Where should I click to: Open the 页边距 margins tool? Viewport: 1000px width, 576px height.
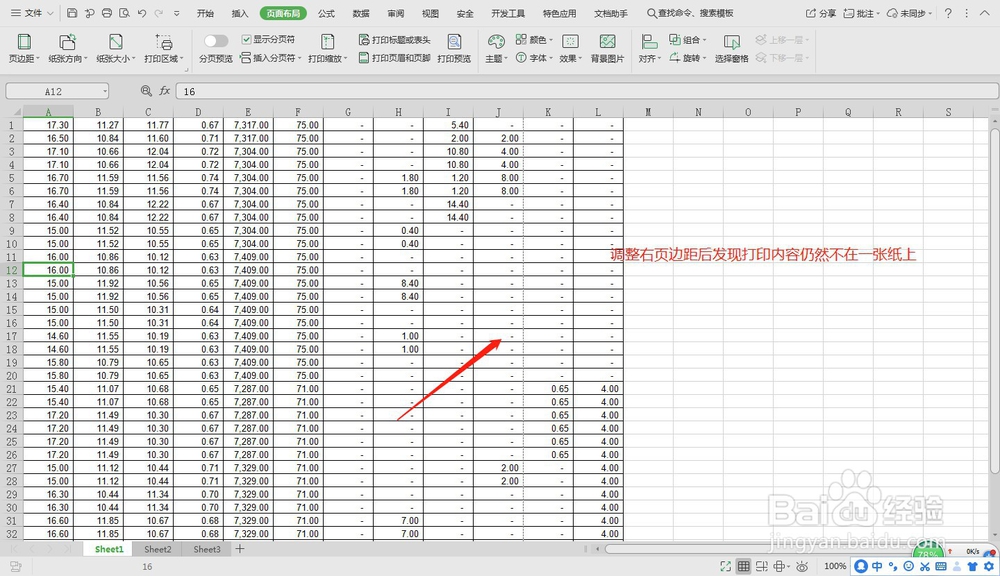(24, 49)
